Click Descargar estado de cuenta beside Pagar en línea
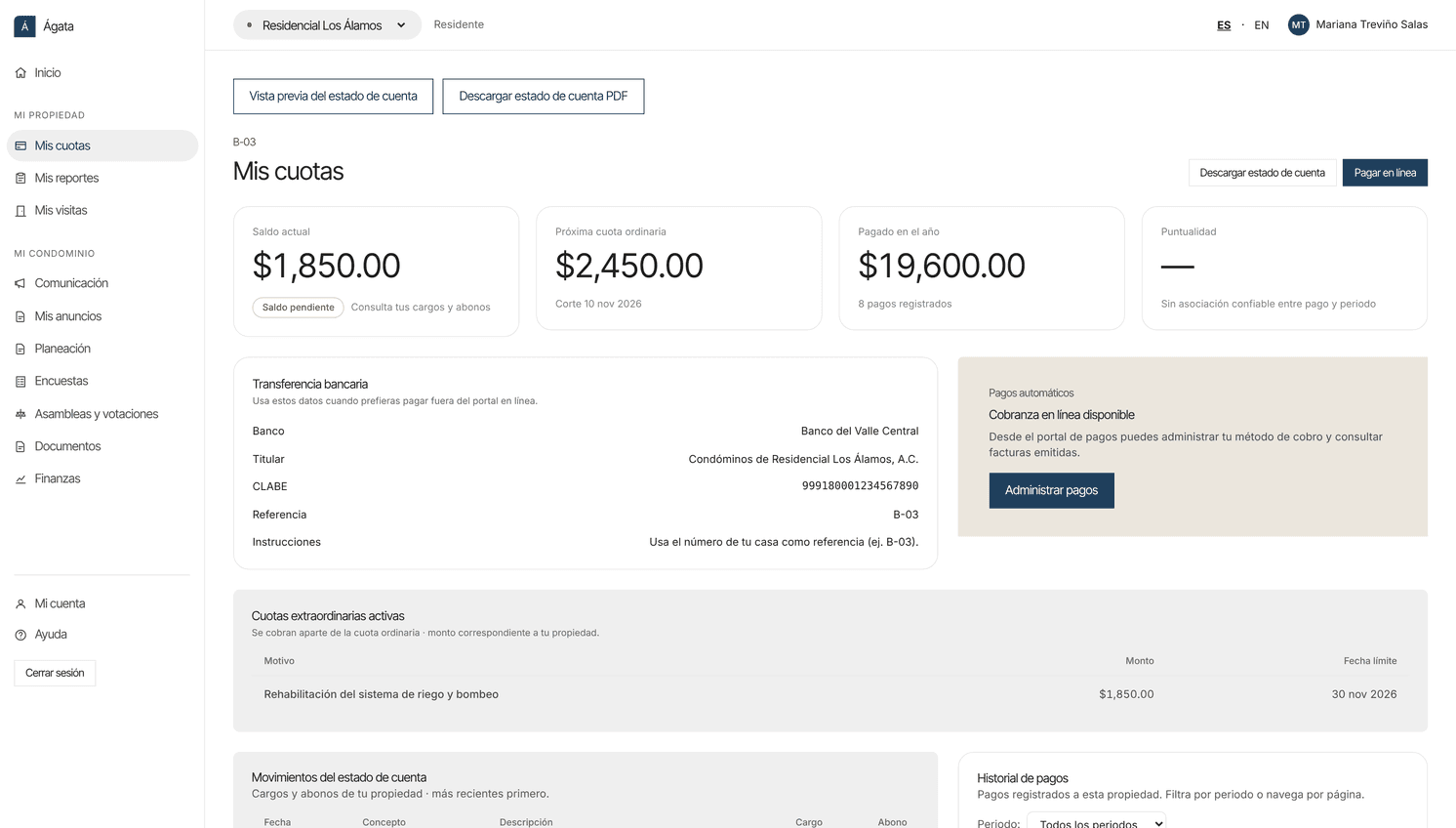The image size is (1456, 828). click(x=1262, y=173)
